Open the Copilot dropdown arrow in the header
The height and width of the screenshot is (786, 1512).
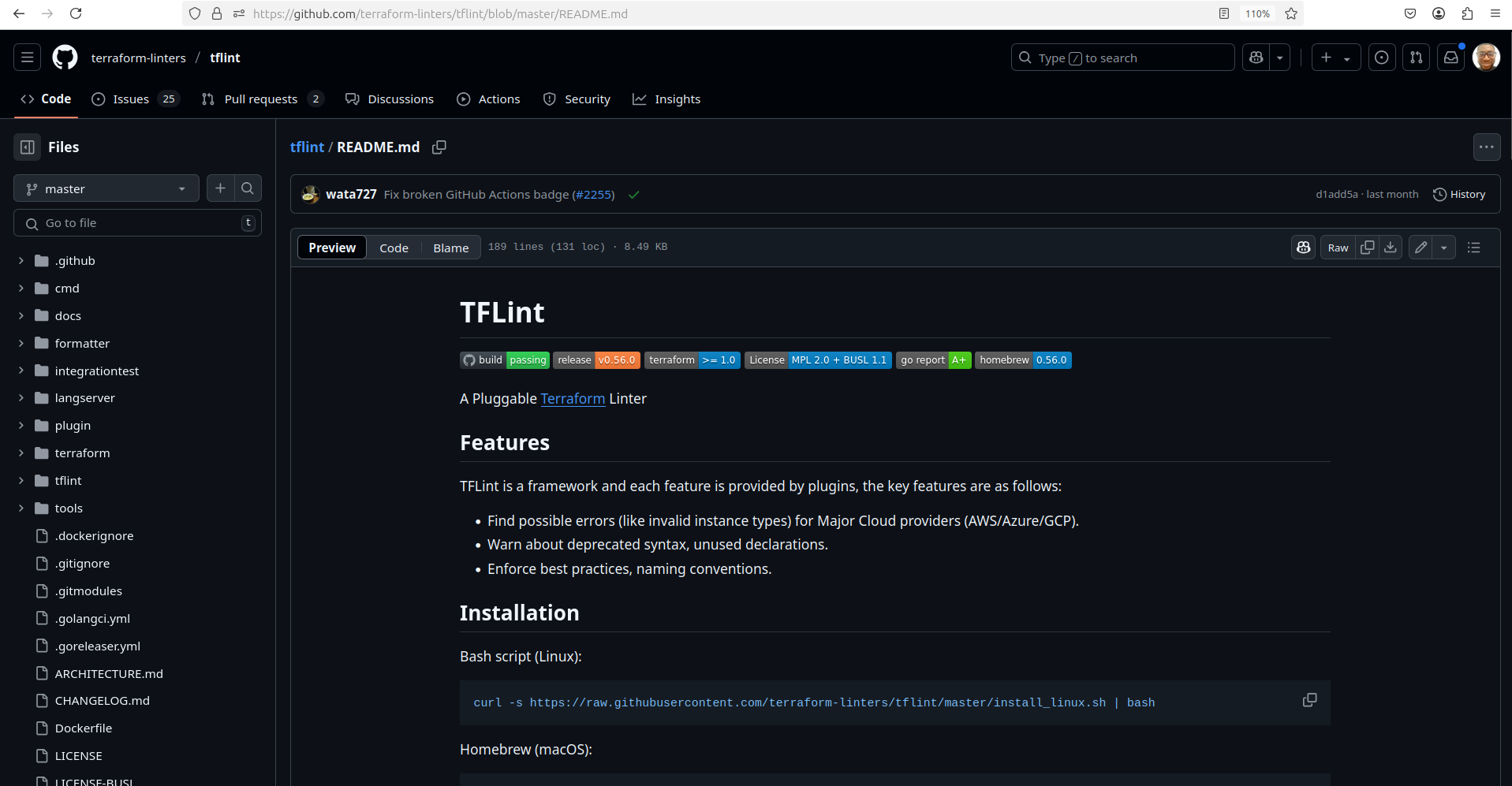(x=1280, y=58)
